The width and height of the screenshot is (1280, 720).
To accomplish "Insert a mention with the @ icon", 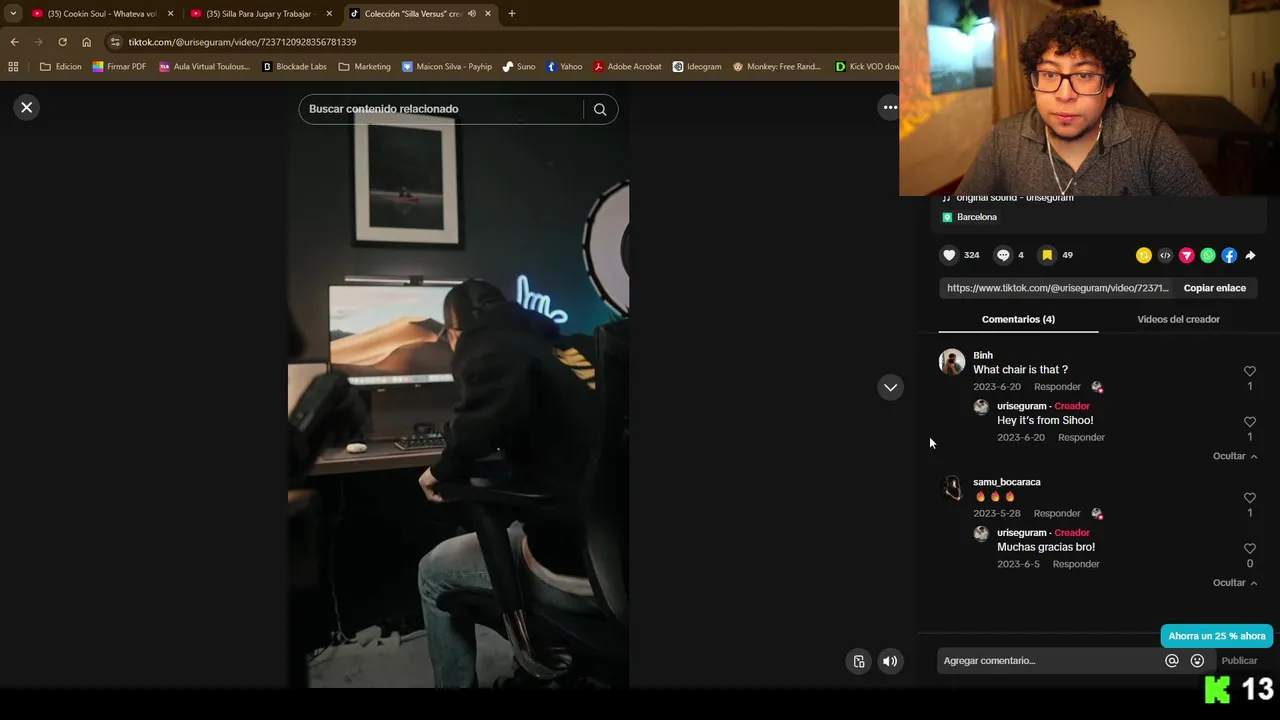I will tap(1172, 661).
